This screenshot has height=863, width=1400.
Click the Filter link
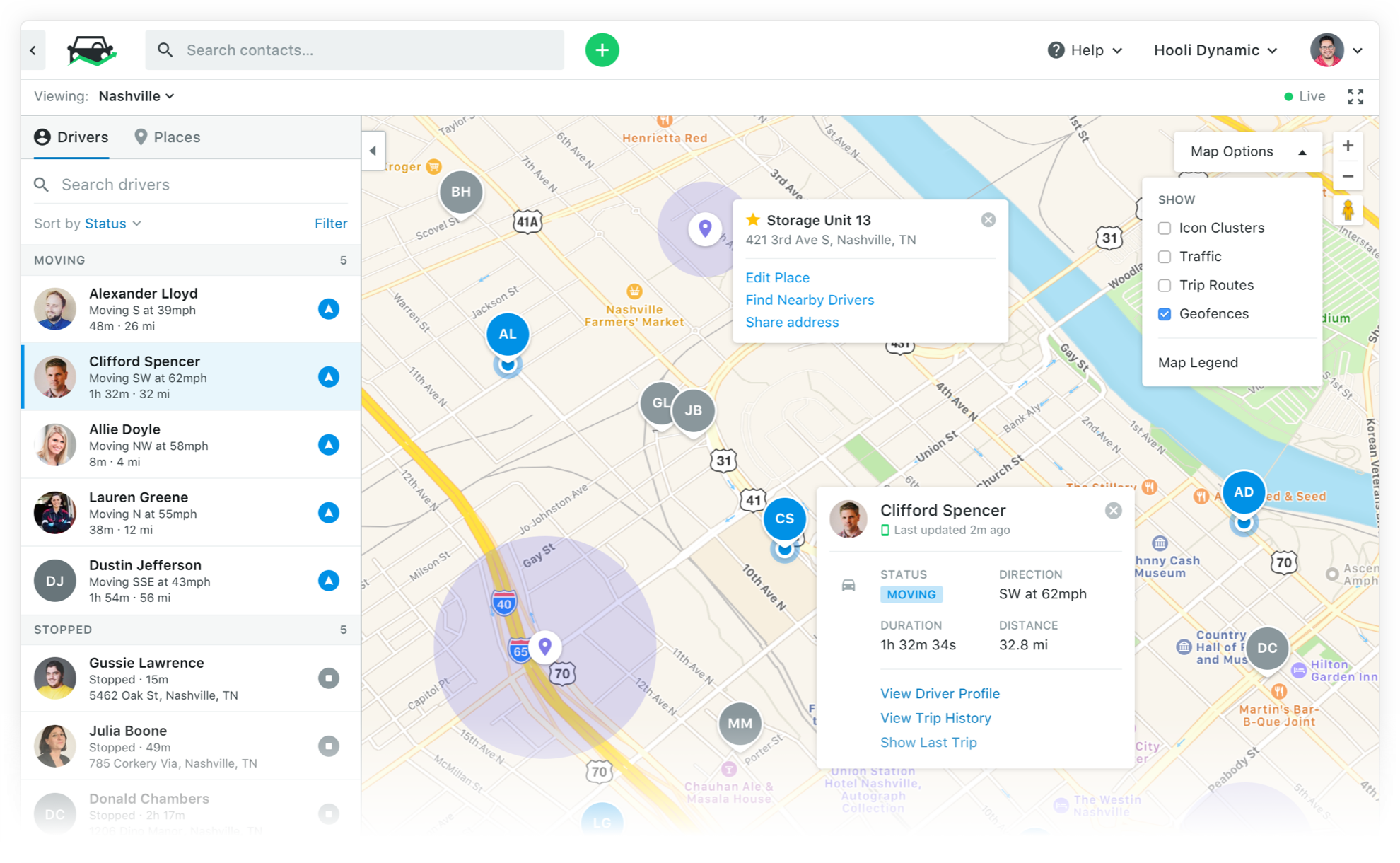tap(331, 224)
